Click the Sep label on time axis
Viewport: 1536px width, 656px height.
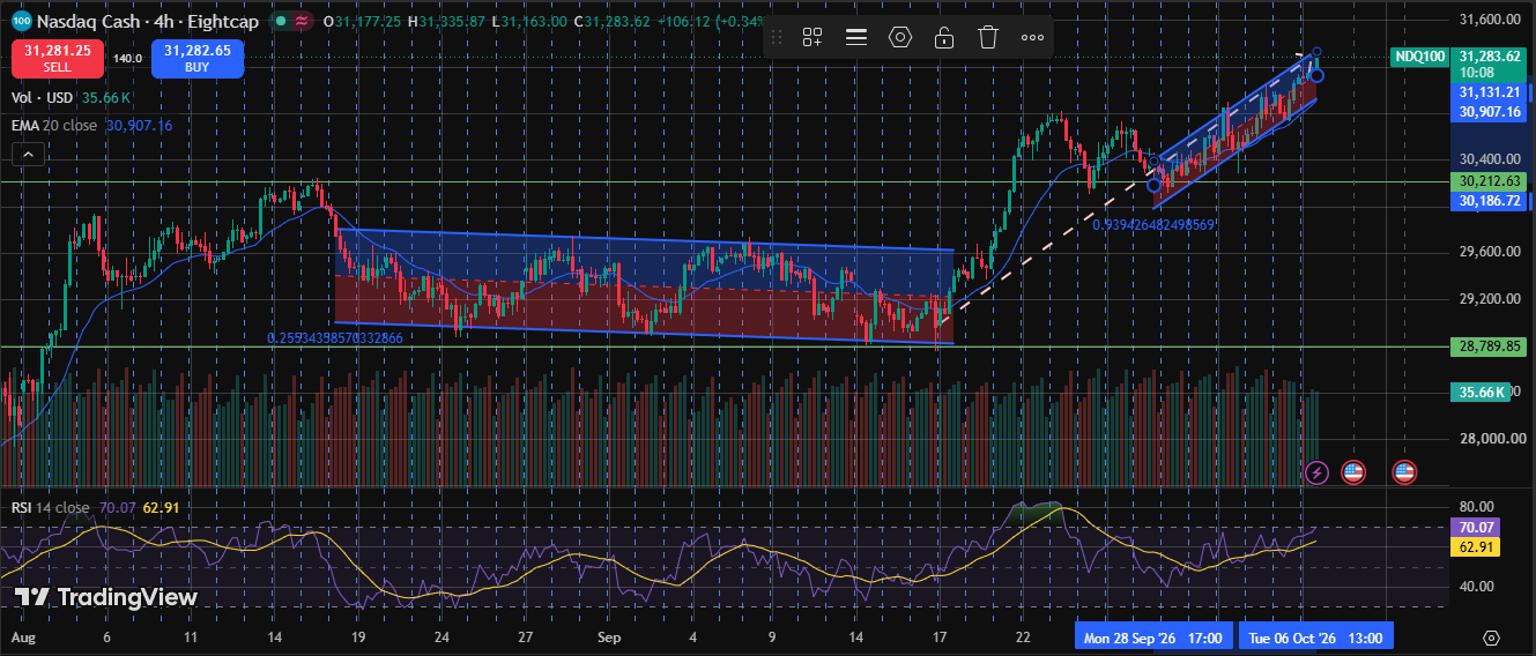[x=608, y=637]
